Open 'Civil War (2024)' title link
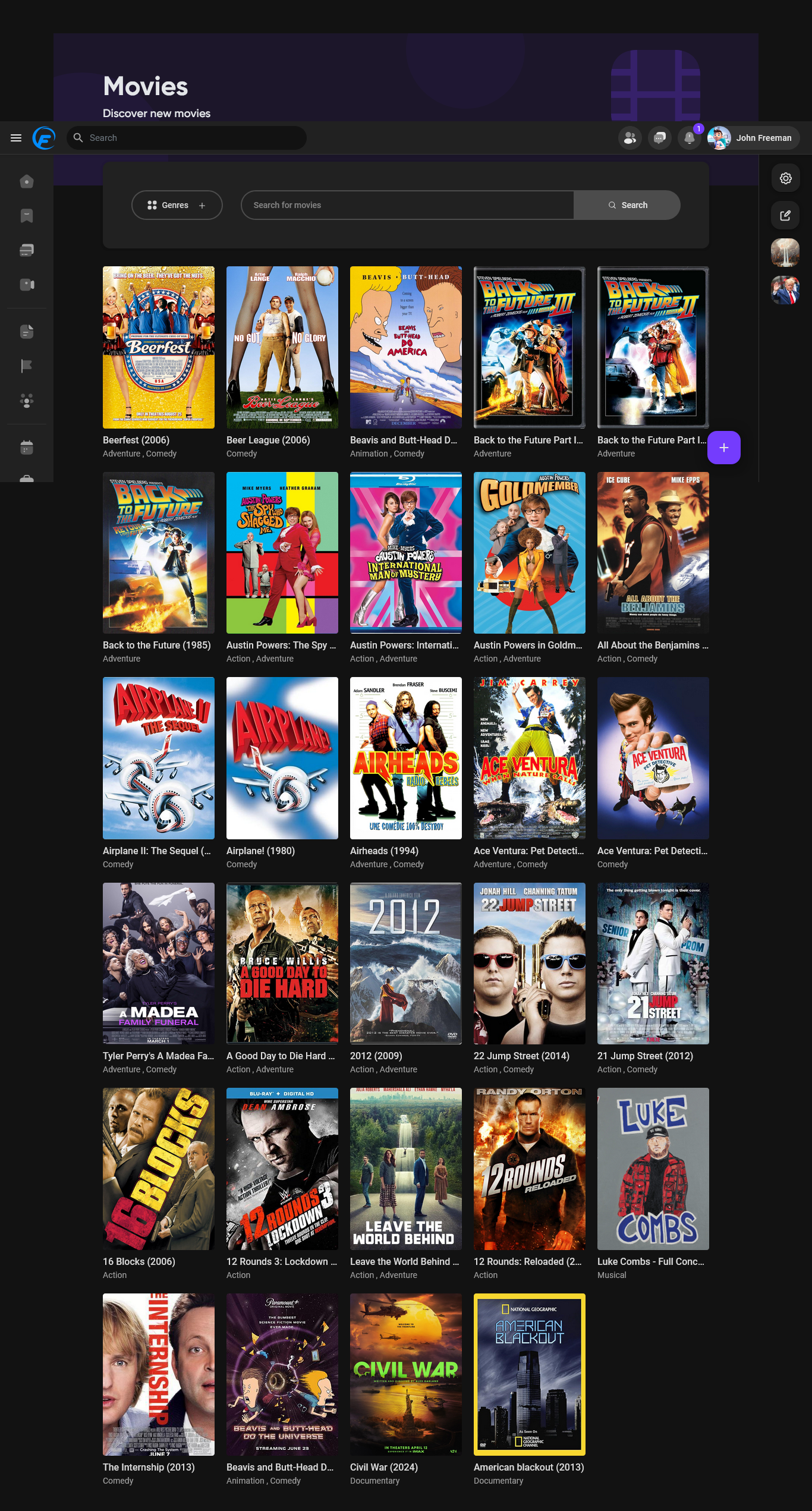The height and width of the screenshot is (1511, 812). pyautogui.click(x=384, y=1468)
